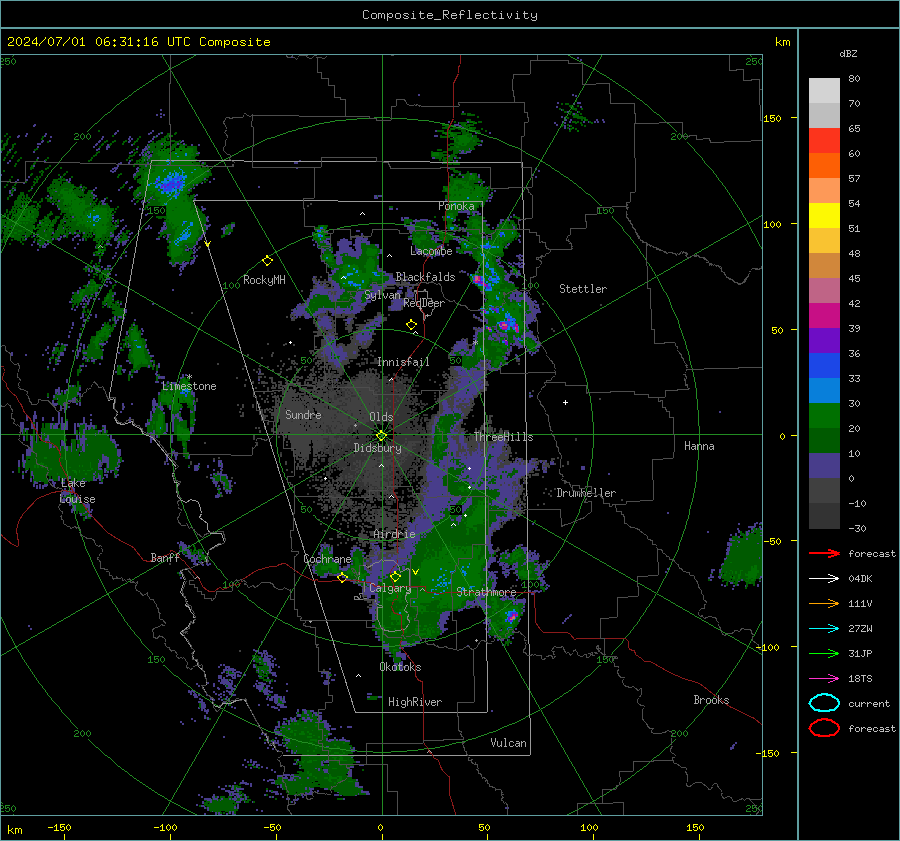Click the RedDeer city label
The image size is (900, 841).
[424, 303]
